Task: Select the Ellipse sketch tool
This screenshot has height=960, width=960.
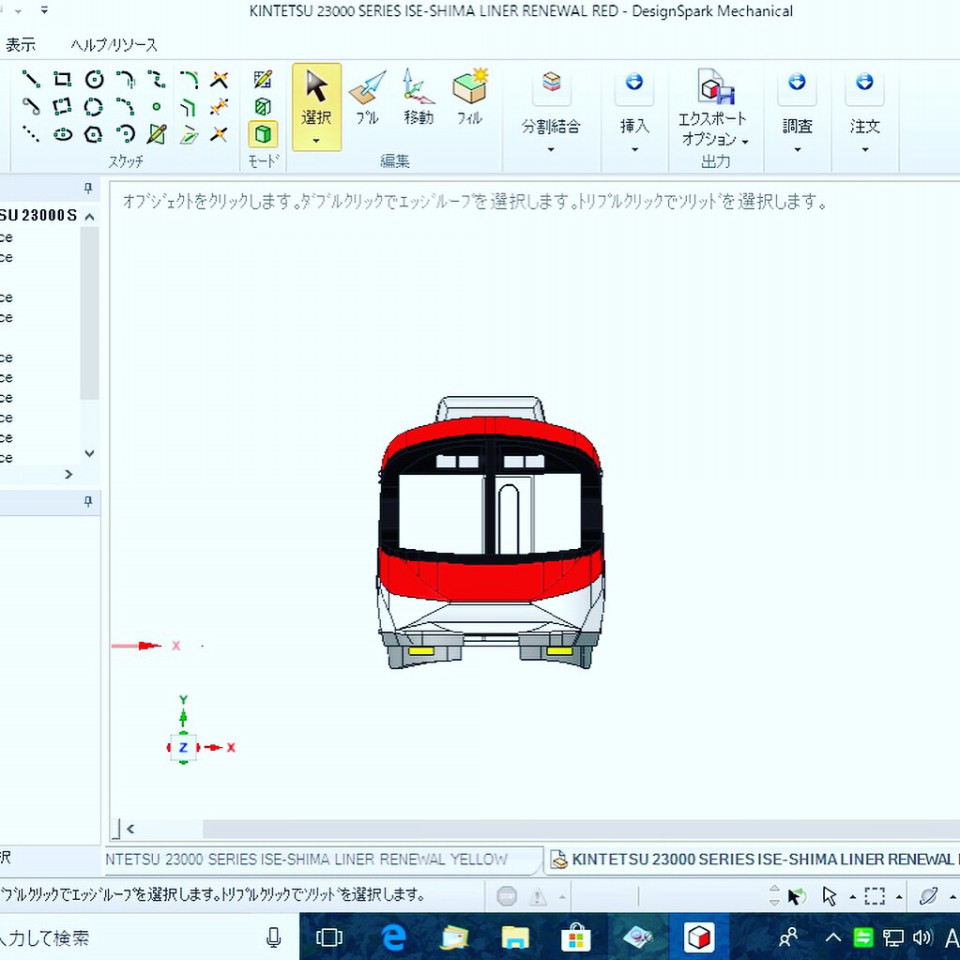Action: (62, 134)
